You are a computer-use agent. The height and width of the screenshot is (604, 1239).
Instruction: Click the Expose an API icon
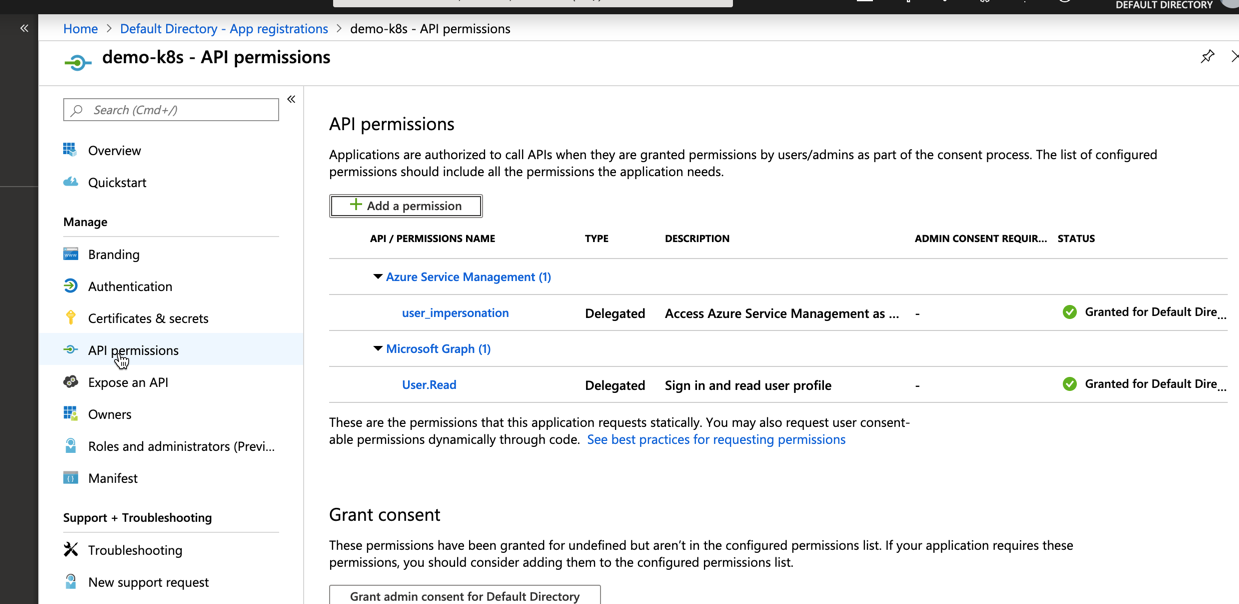click(x=70, y=382)
